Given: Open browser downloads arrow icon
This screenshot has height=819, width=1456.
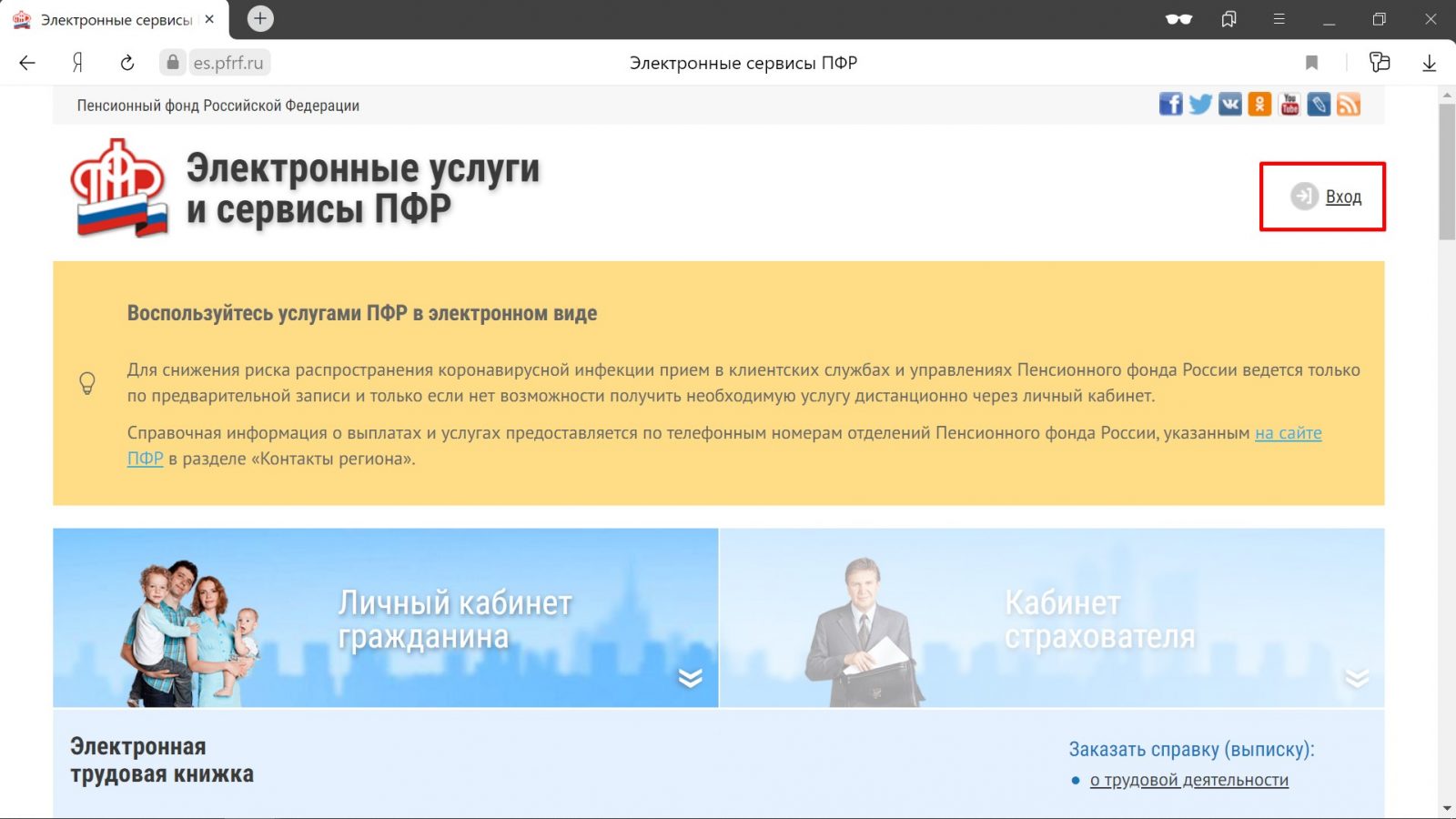Looking at the screenshot, I should pyautogui.click(x=1429, y=63).
